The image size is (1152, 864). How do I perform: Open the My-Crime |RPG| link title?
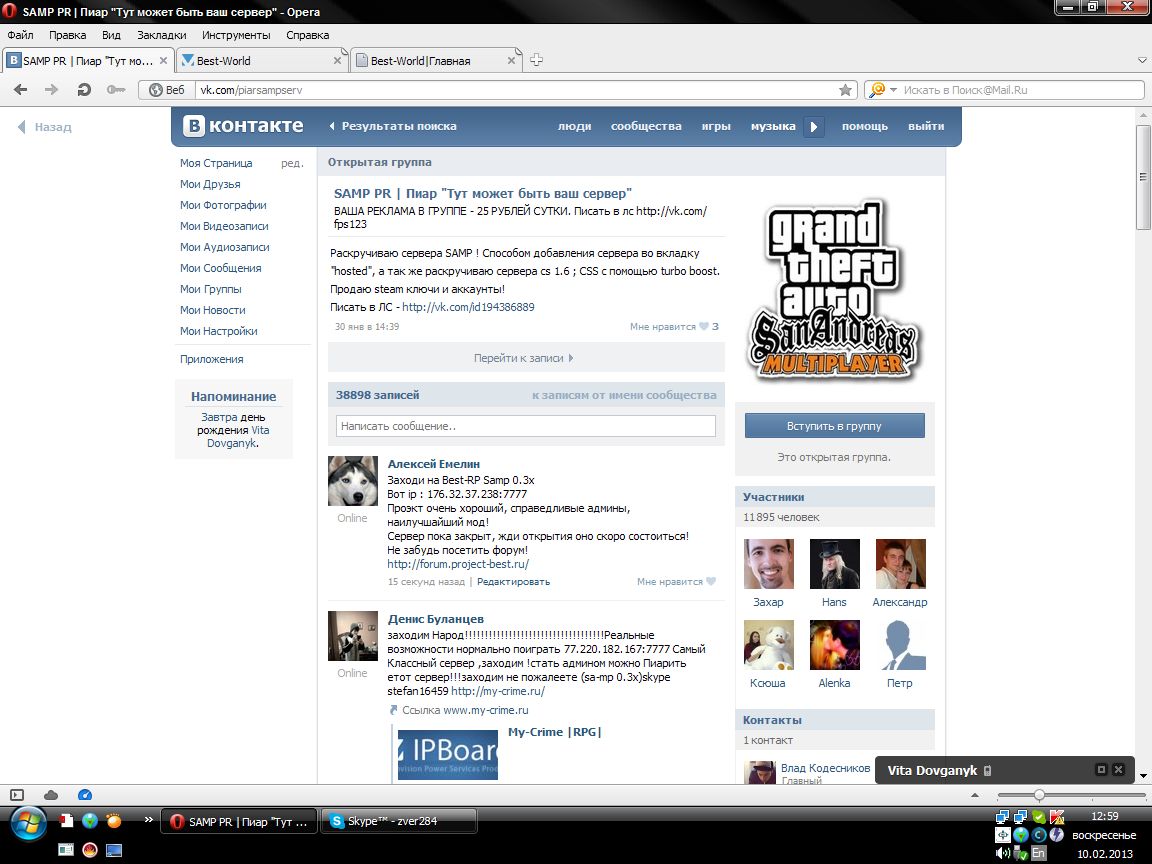click(555, 732)
